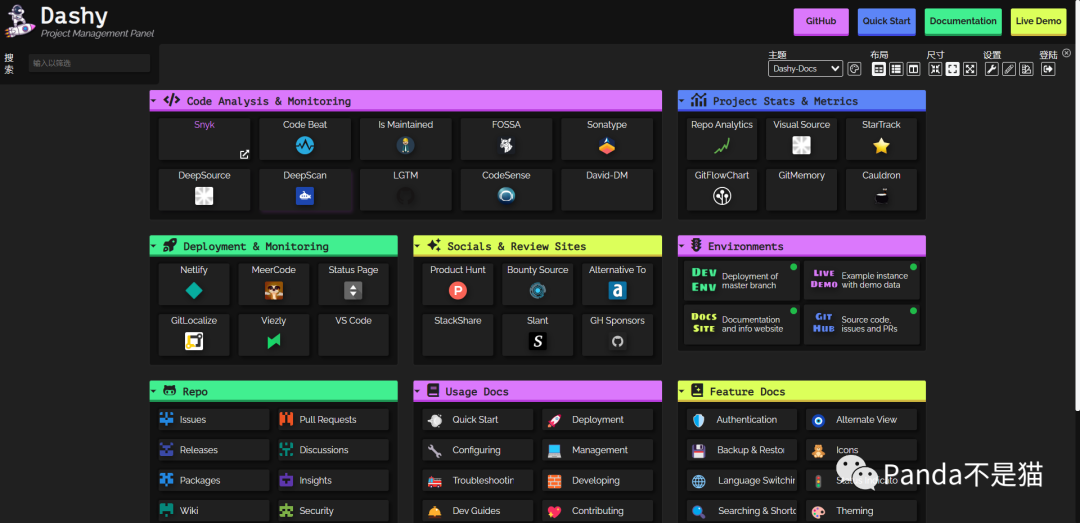Set item size to large

tap(970, 69)
